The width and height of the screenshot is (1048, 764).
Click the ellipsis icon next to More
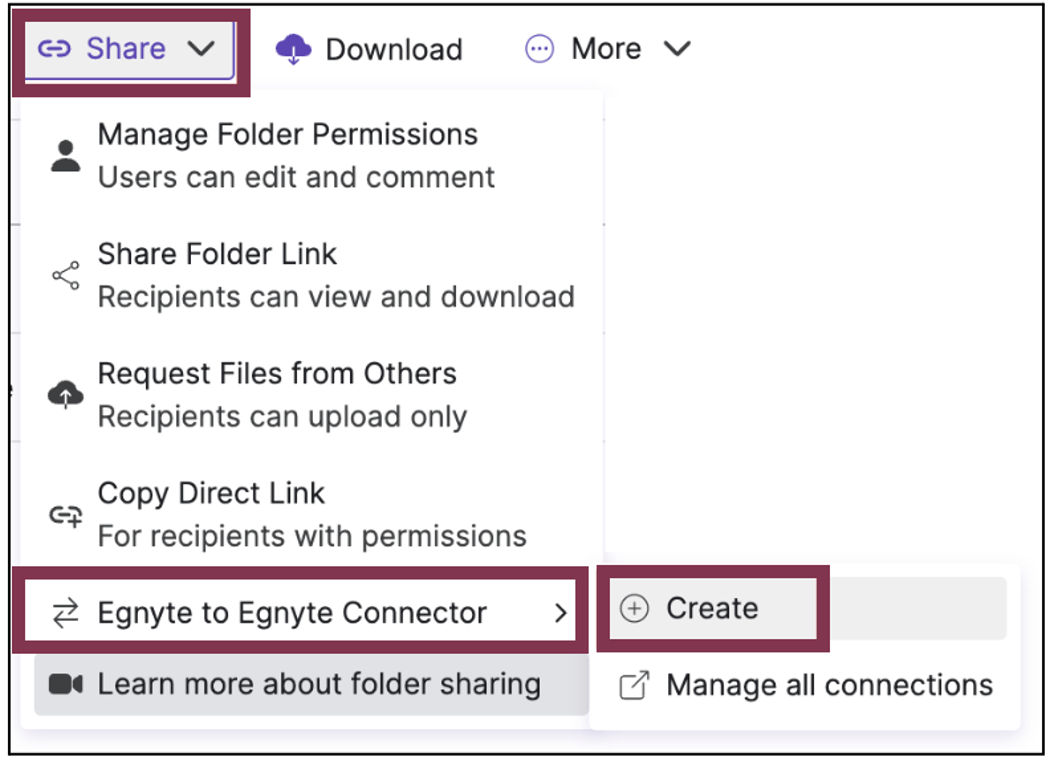[539, 48]
